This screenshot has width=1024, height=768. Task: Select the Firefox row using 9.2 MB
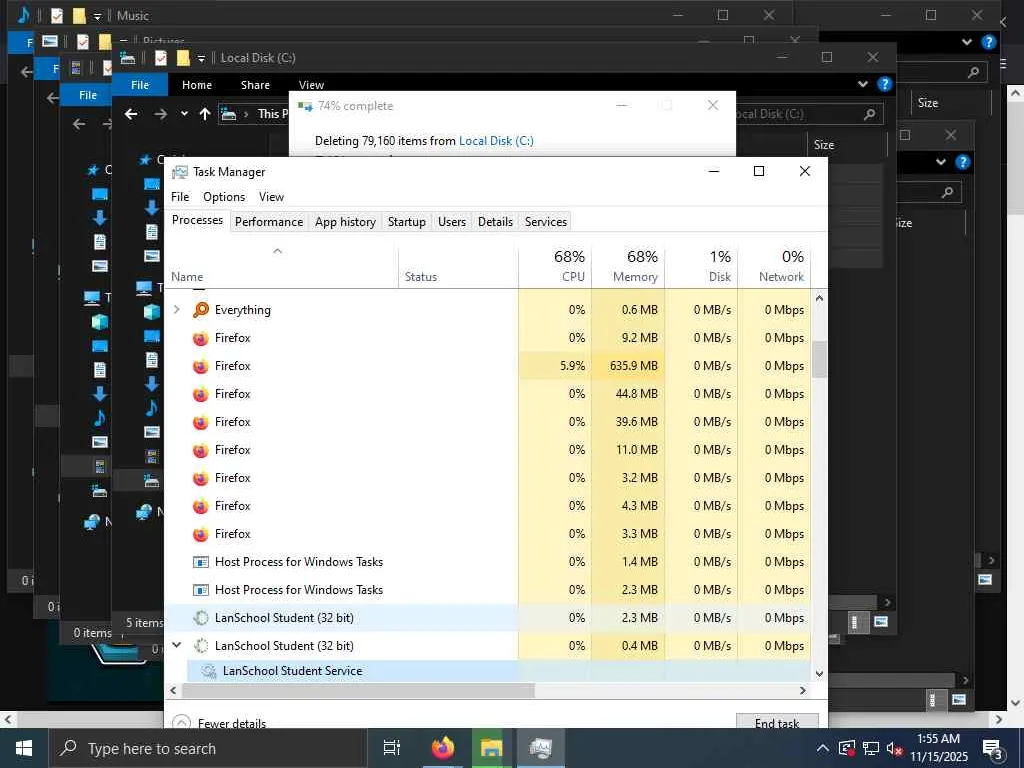tap(487, 338)
